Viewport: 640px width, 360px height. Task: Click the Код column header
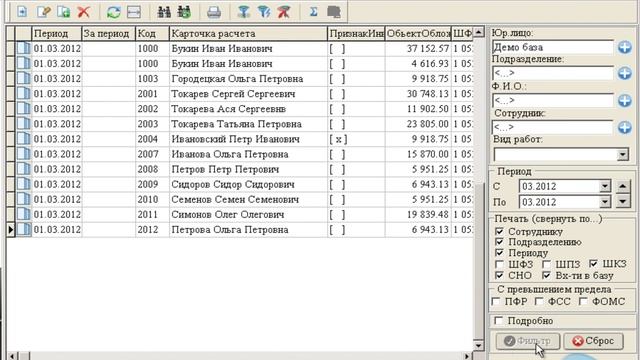click(x=152, y=33)
